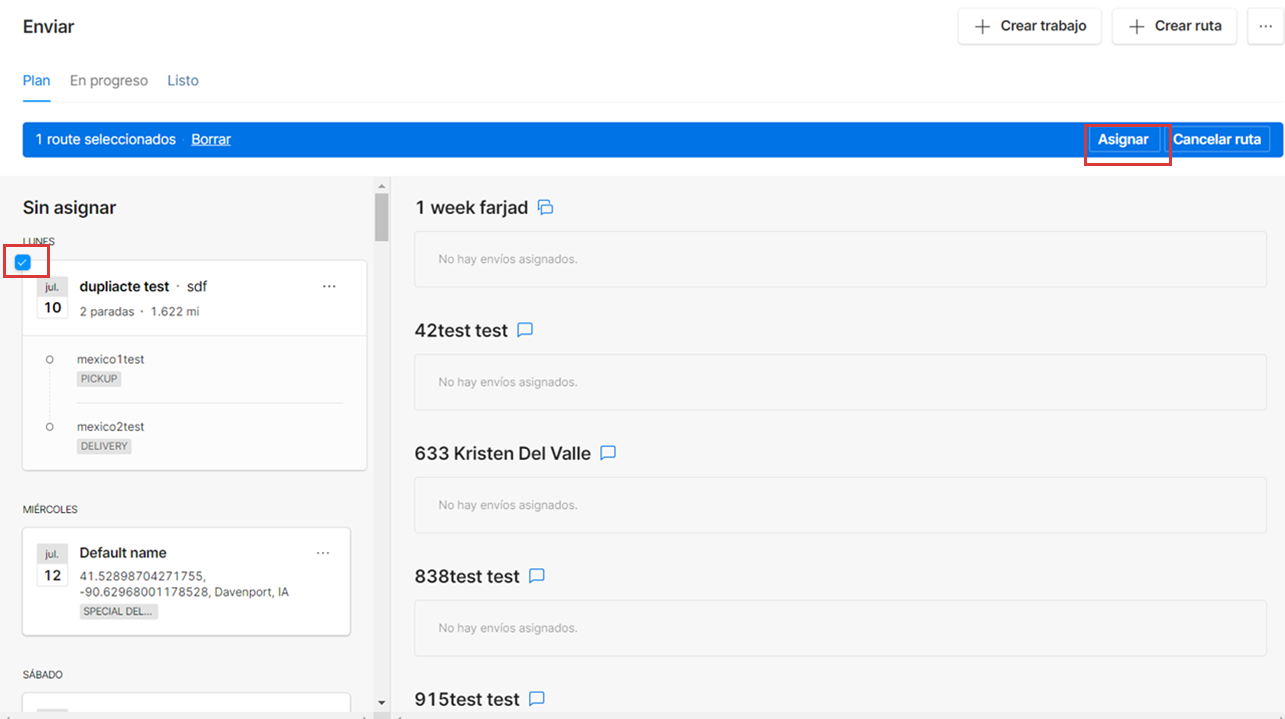The height and width of the screenshot is (719, 1285).
Task: Click chat icon next to 838test test
Action: pos(537,576)
